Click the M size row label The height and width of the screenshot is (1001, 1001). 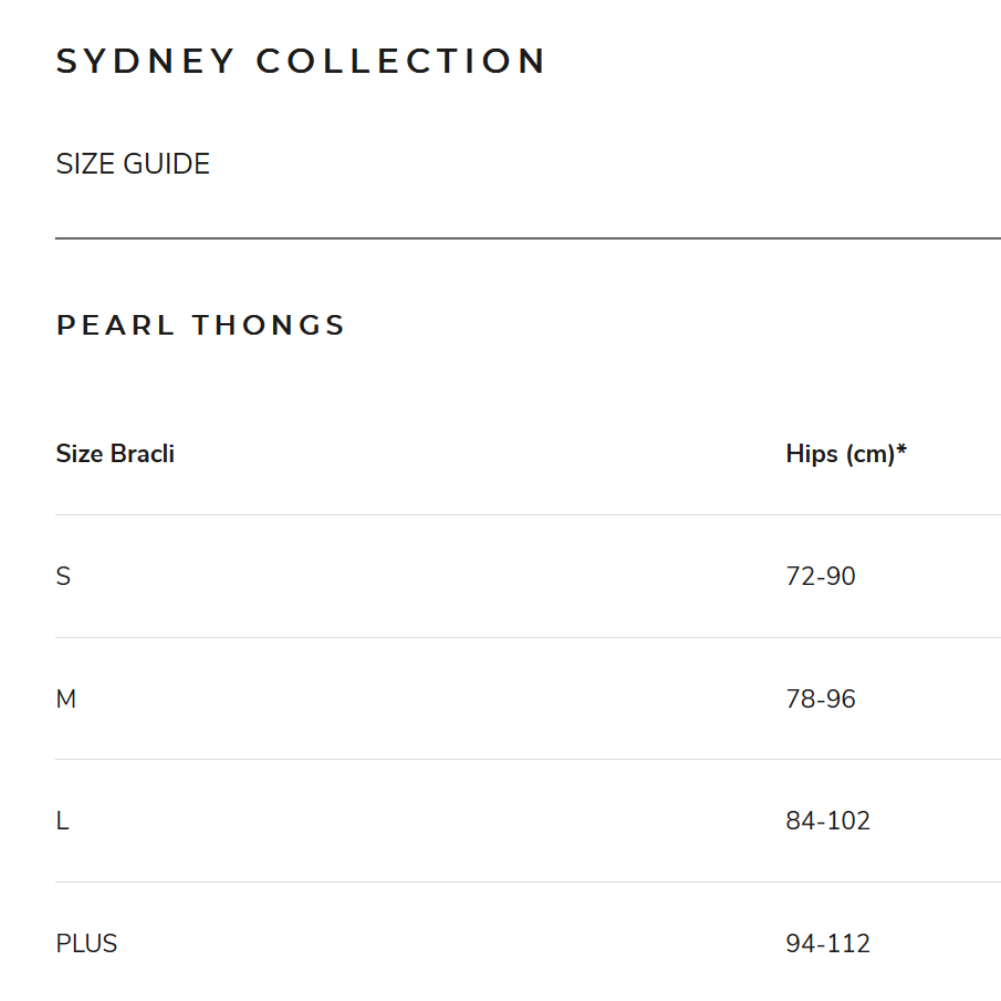coord(66,699)
